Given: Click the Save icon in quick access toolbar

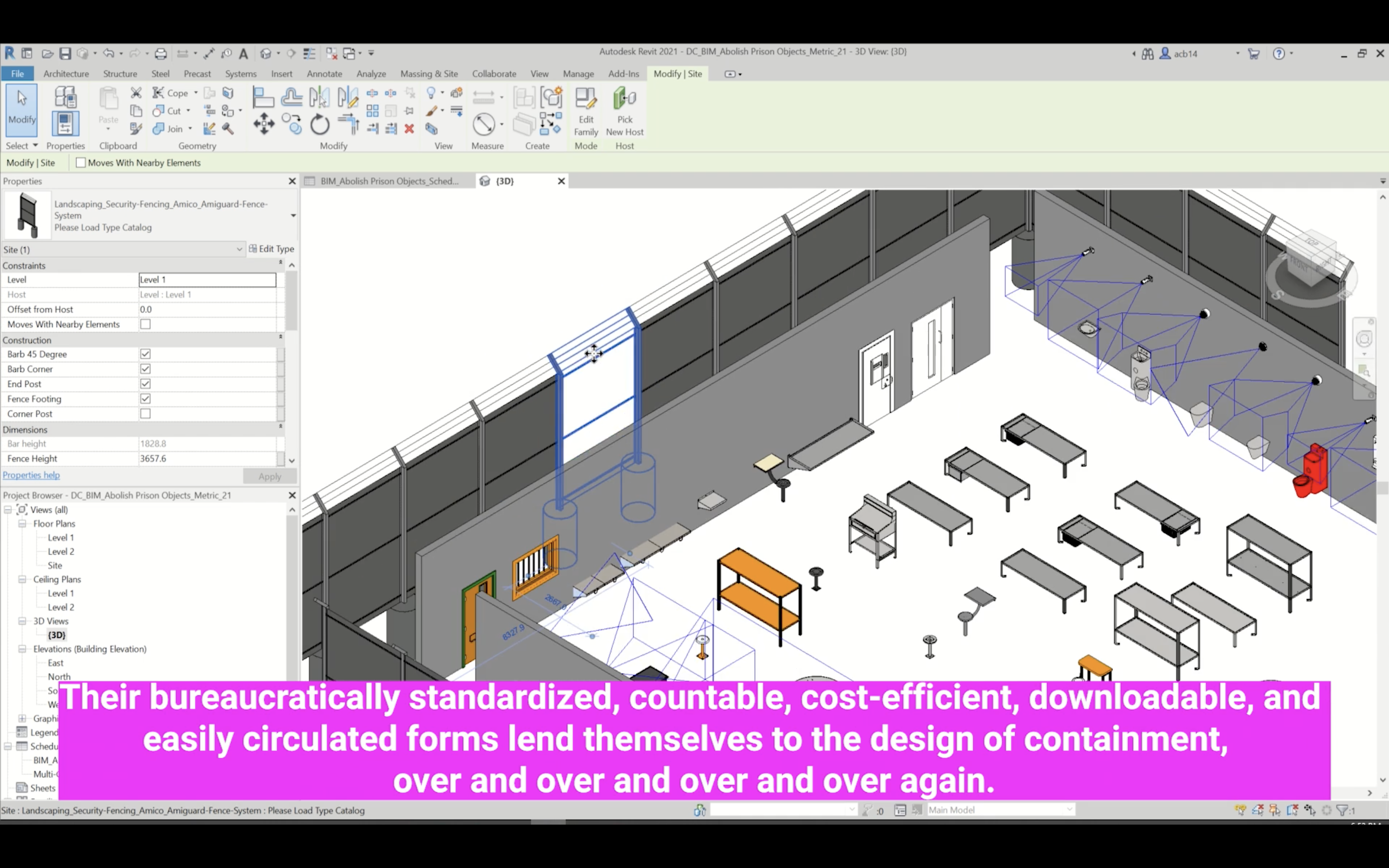Looking at the screenshot, I should [x=66, y=54].
